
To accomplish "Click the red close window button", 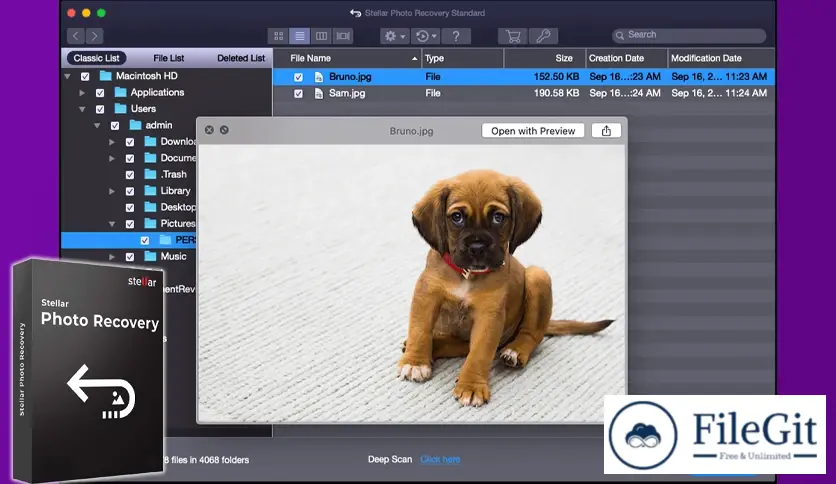I will point(71,13).
